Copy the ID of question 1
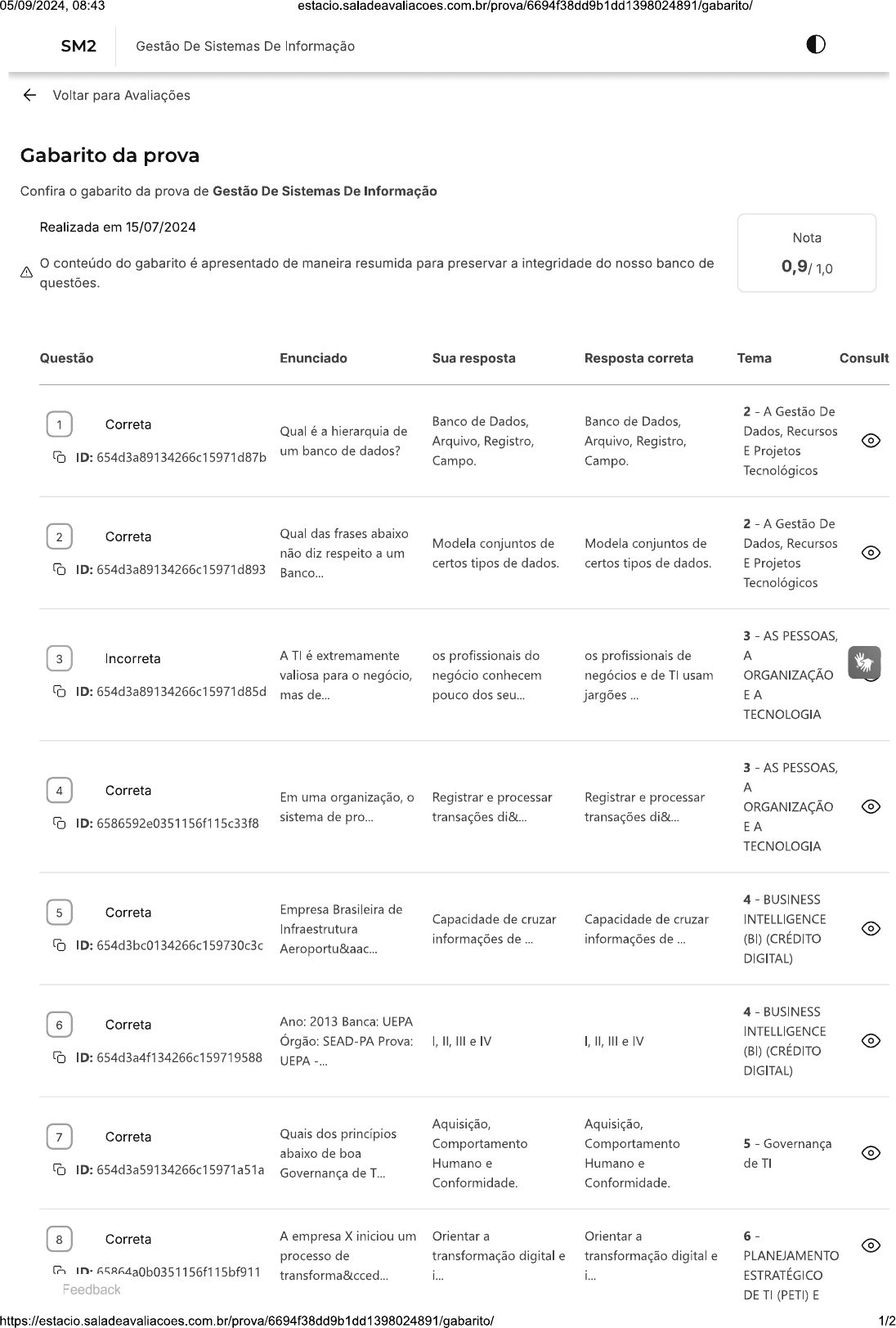 coord(60,457)
